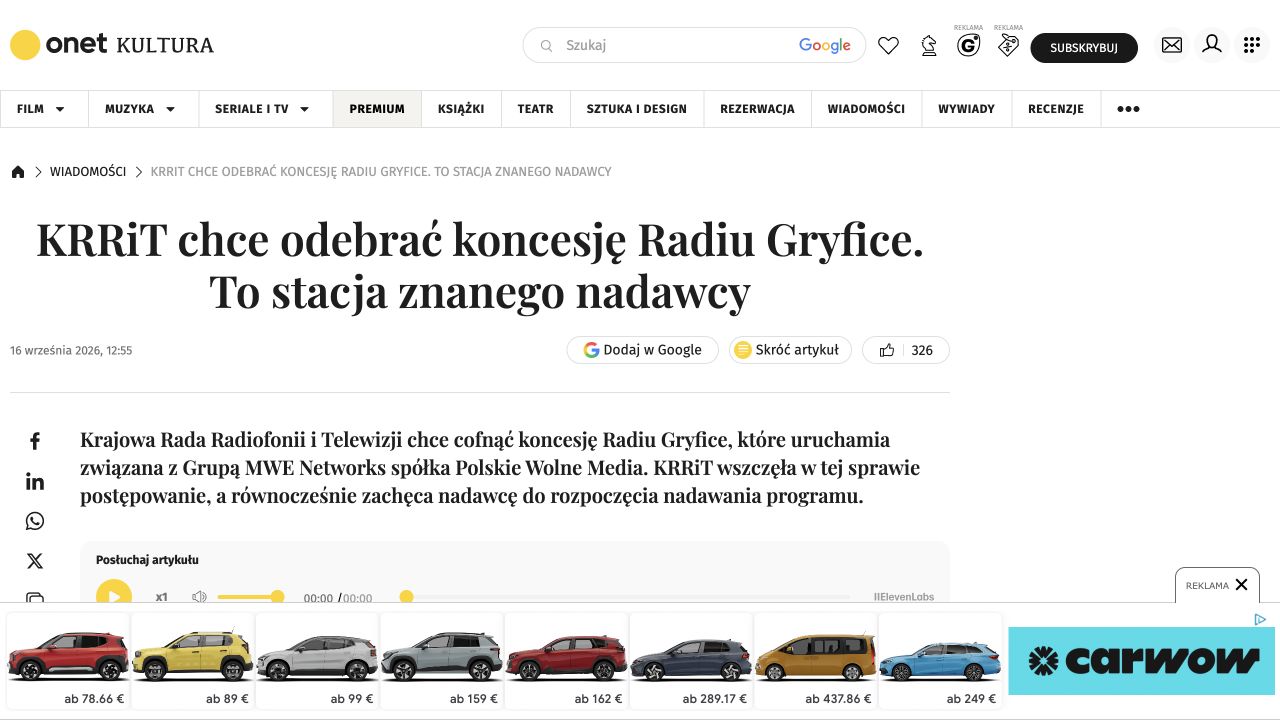Share the article on Facebook

[35, 441]
